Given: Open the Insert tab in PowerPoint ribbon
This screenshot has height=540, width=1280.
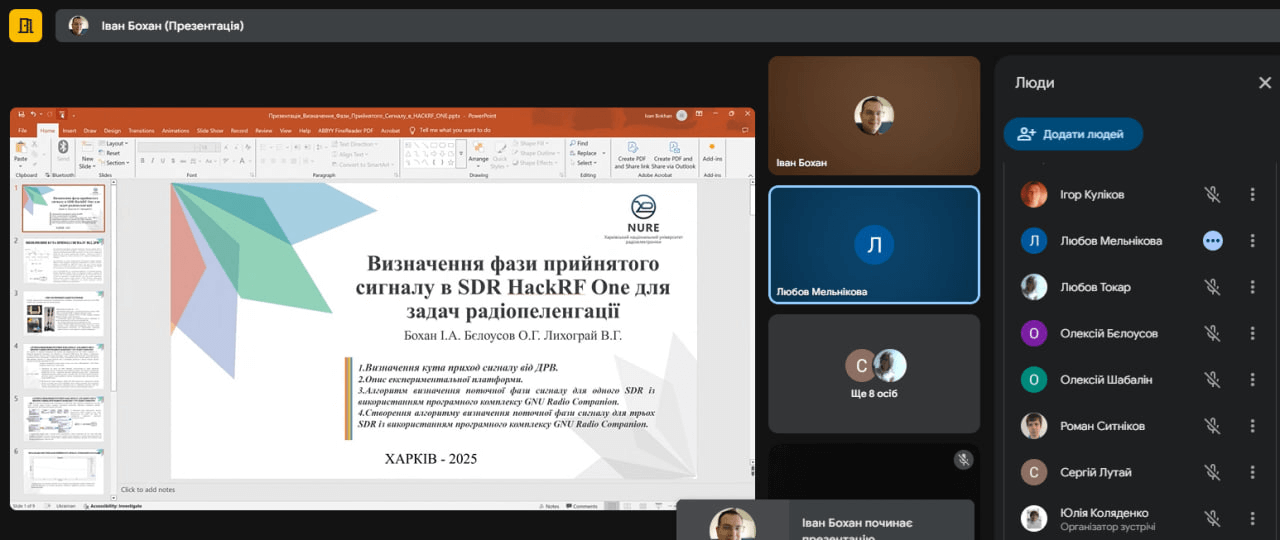Looking at the screenshot, I should pos(69,130).
